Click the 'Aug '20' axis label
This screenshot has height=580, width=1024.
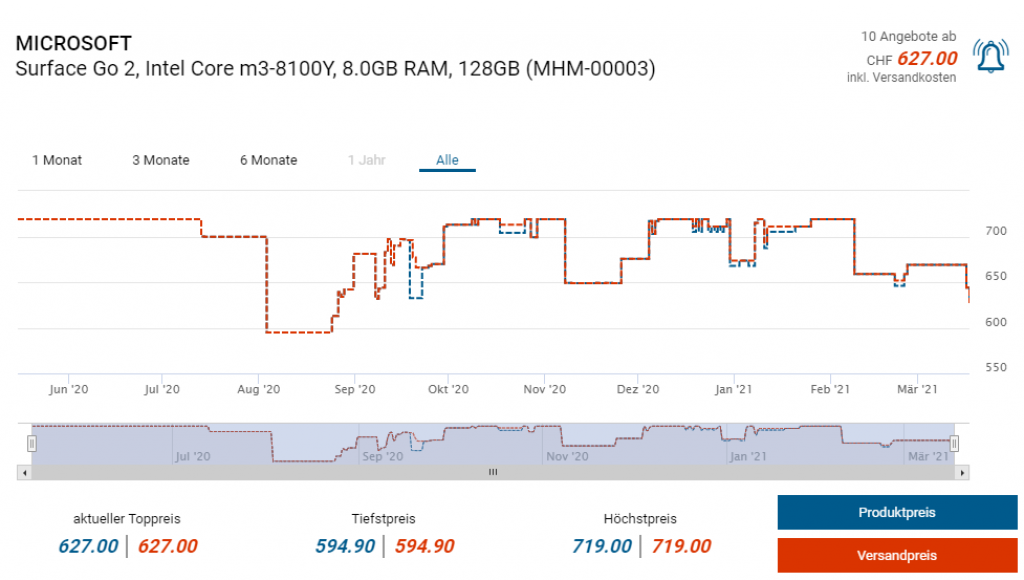coord(259,389)
